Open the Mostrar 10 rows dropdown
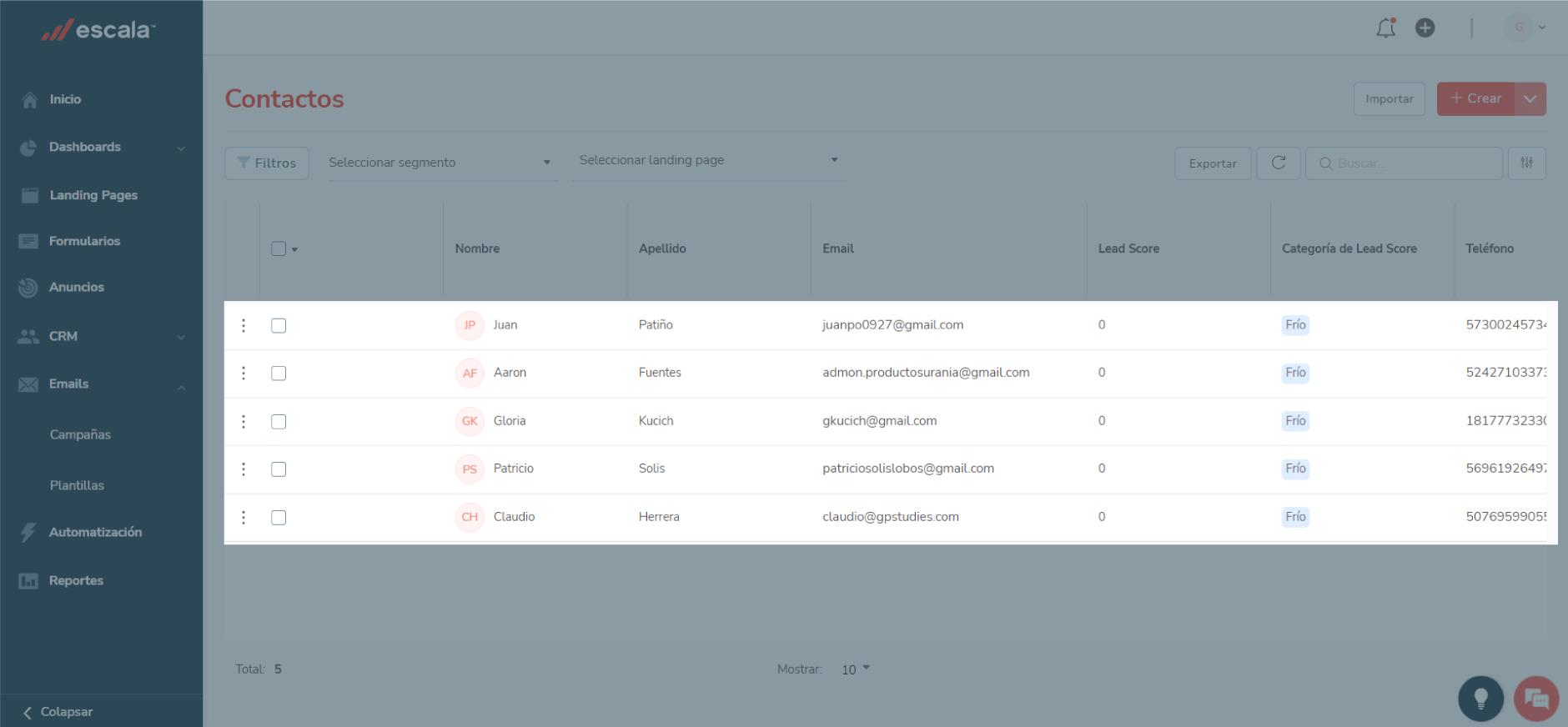1568x727 pixels. pyautogui.click(x=856, y=669)
